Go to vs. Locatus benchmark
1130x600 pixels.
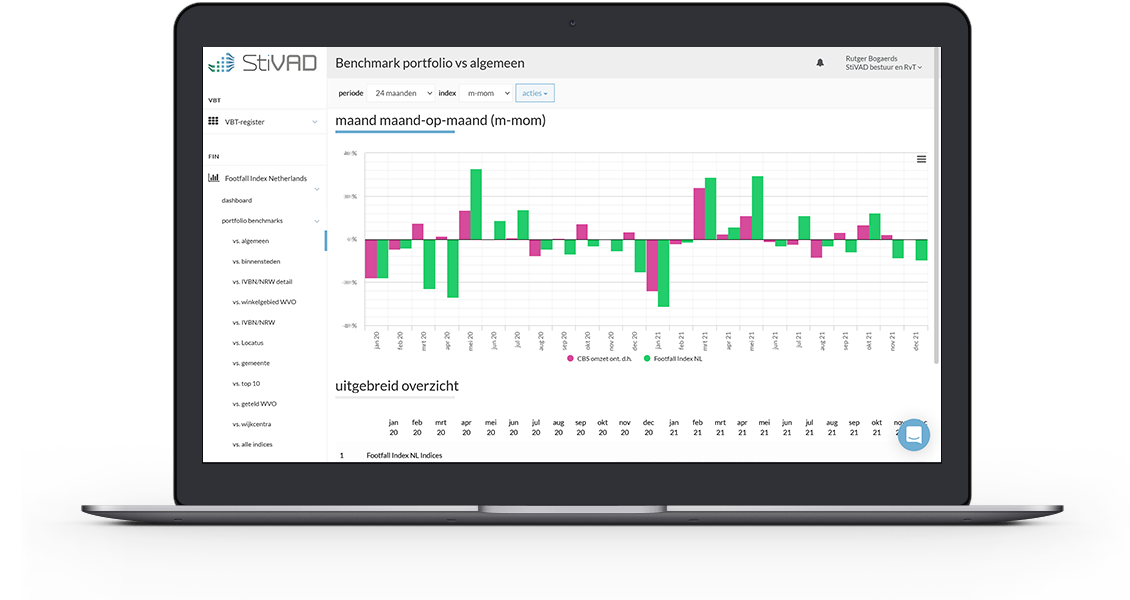(248, 343)
